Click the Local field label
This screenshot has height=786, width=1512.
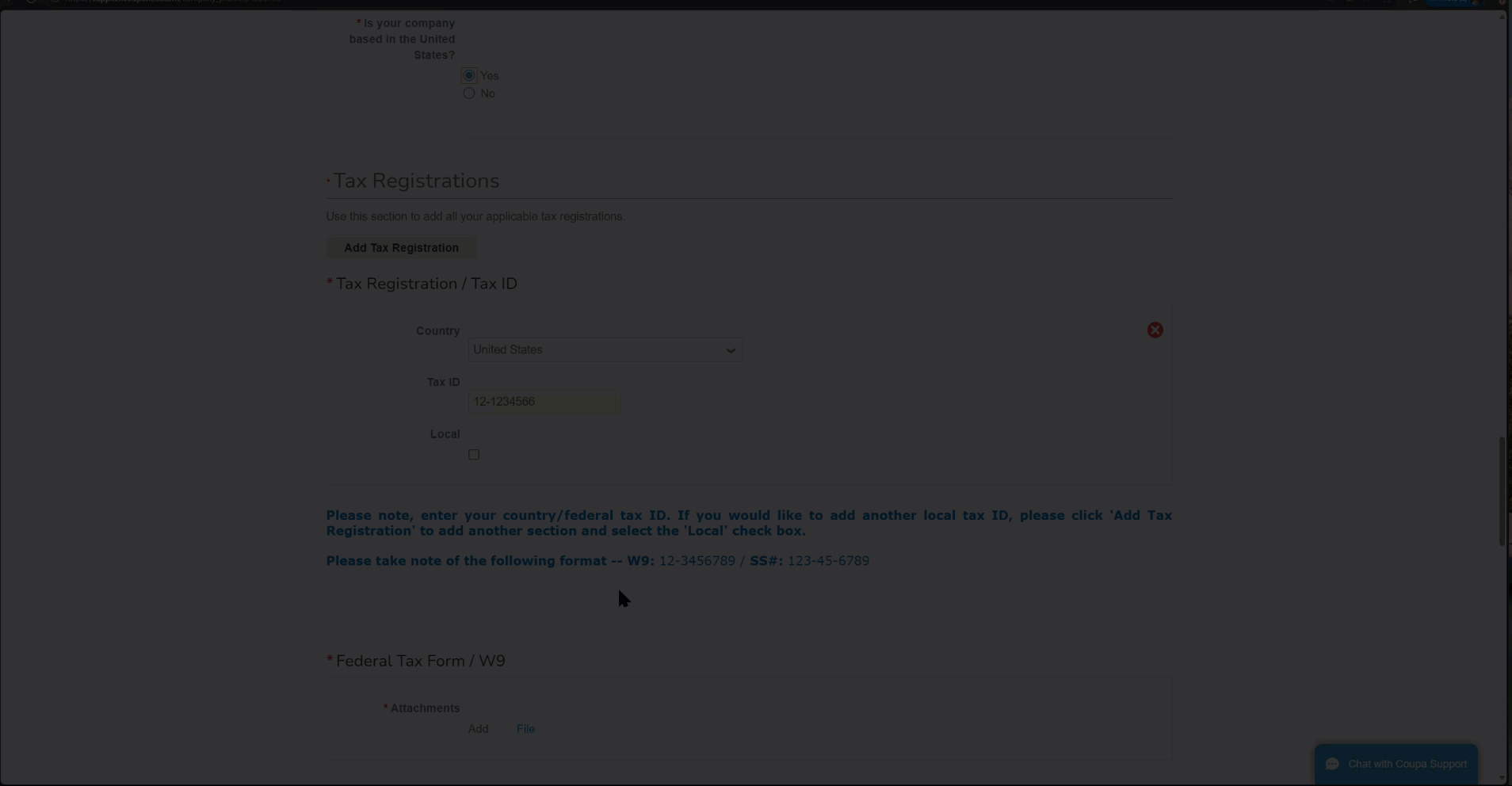445,434
